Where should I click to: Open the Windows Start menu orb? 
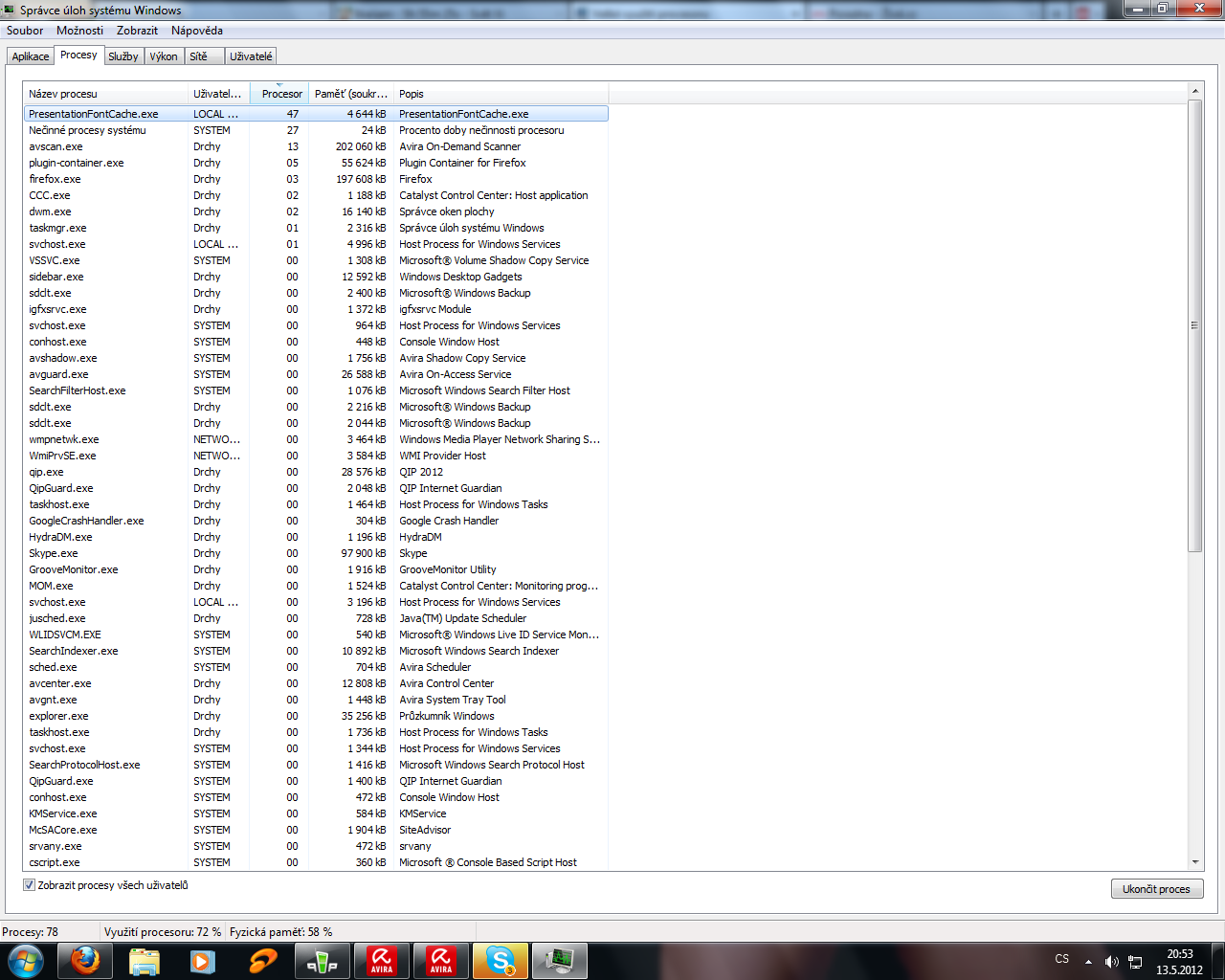[26, 961]
